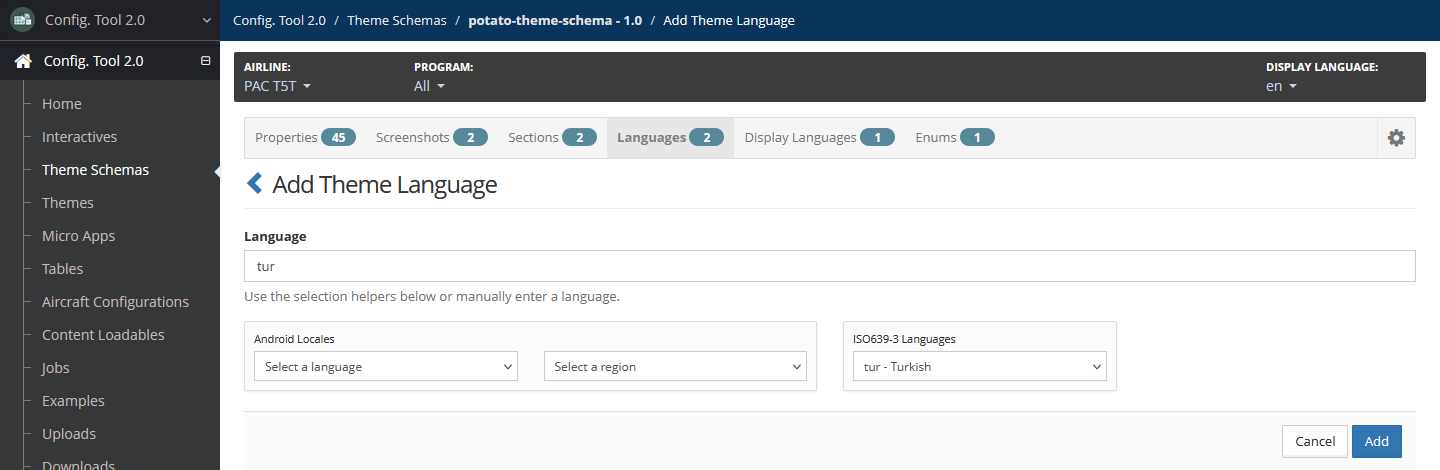Expand the top Config. Tool 2.0 switcher

(207, 19)
